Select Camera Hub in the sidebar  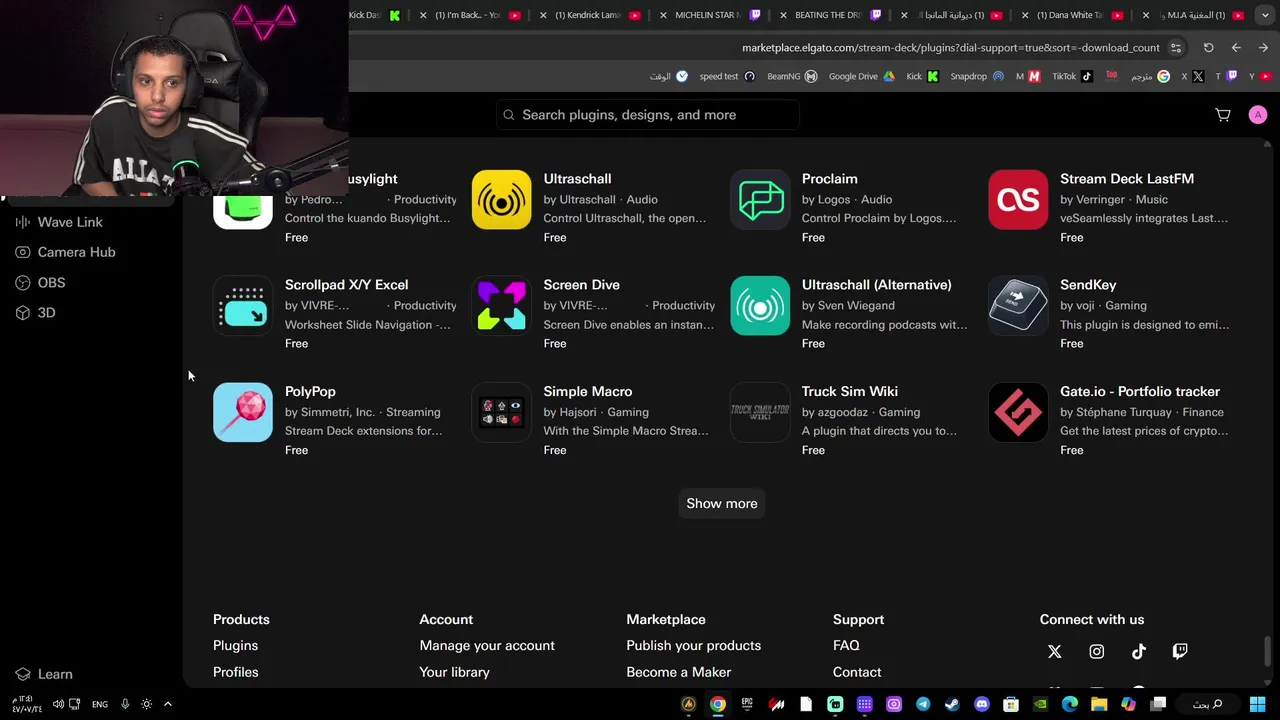(x=65, y=252)
